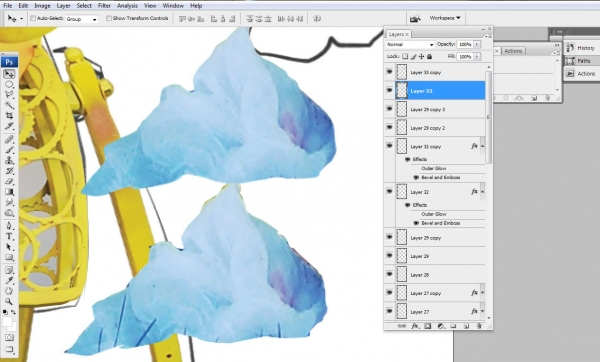Select the Type tool

click(x=9, y=236)
